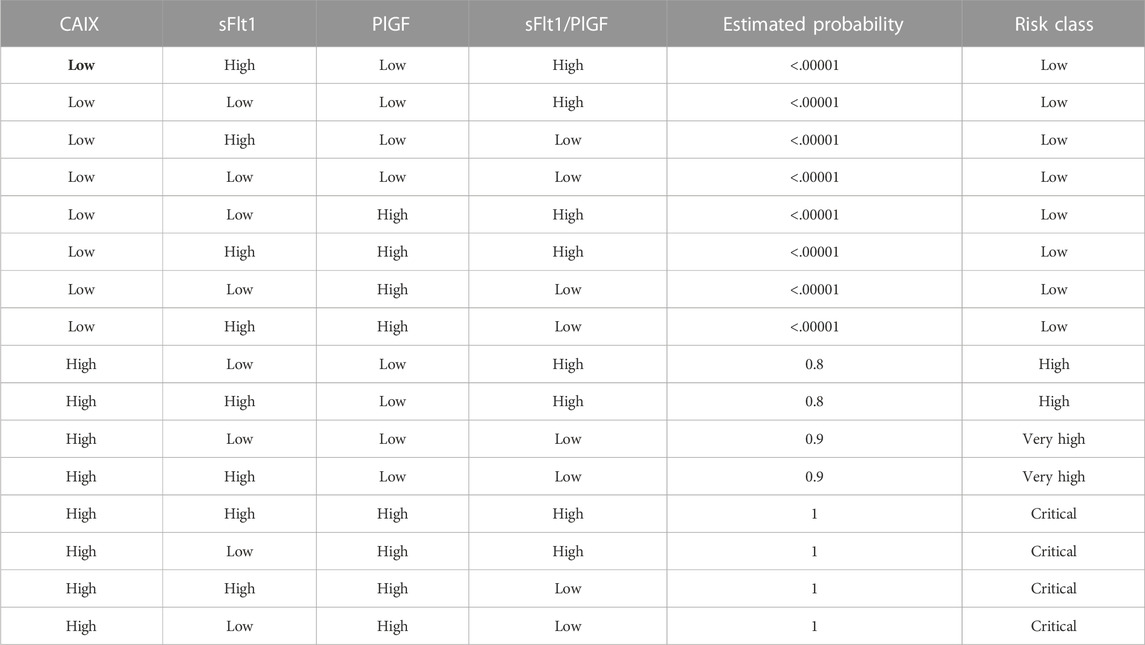The image size is (1145, 645).
Task: Click the first High risk class cell
Action: click(x=1054, y=364)
